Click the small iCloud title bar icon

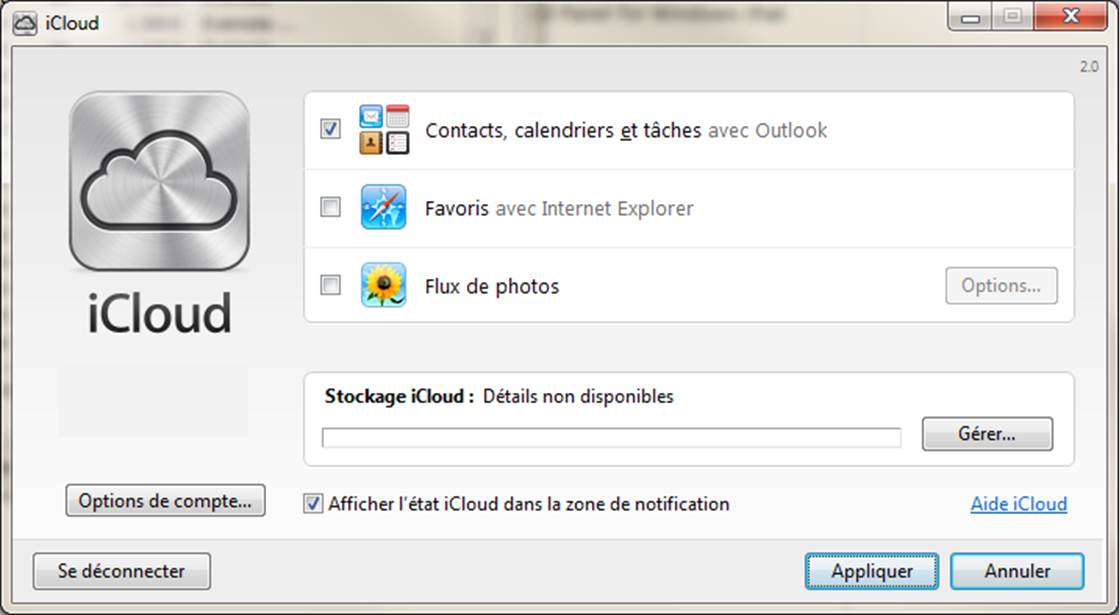(24, 21)
